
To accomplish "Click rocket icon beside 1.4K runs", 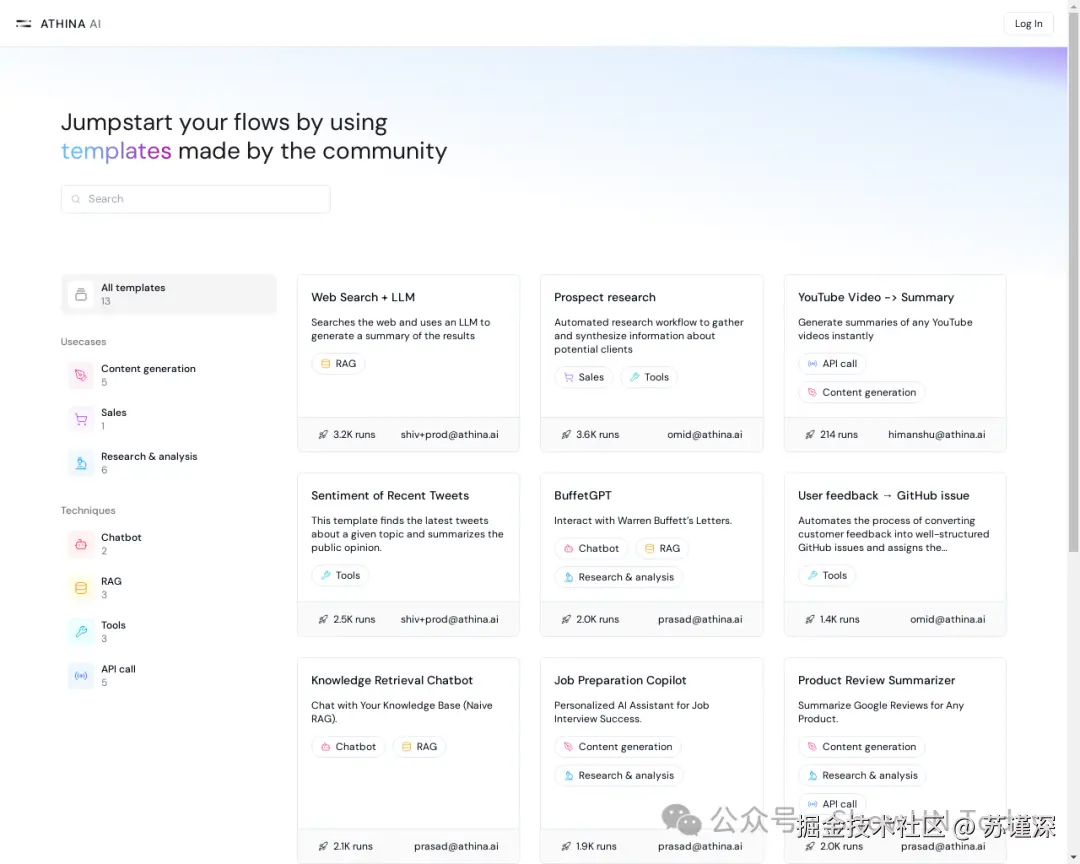I will click(810, 619).
